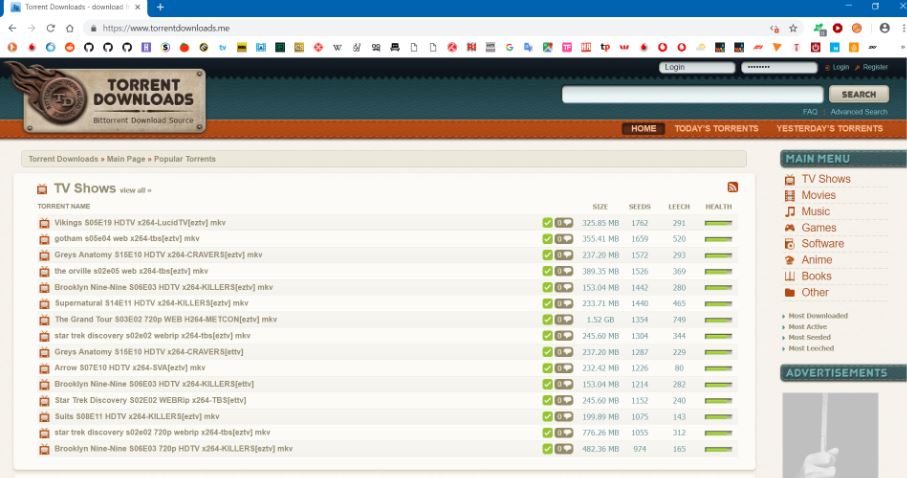Click the browser forward arrow

[x=31, y=28]
